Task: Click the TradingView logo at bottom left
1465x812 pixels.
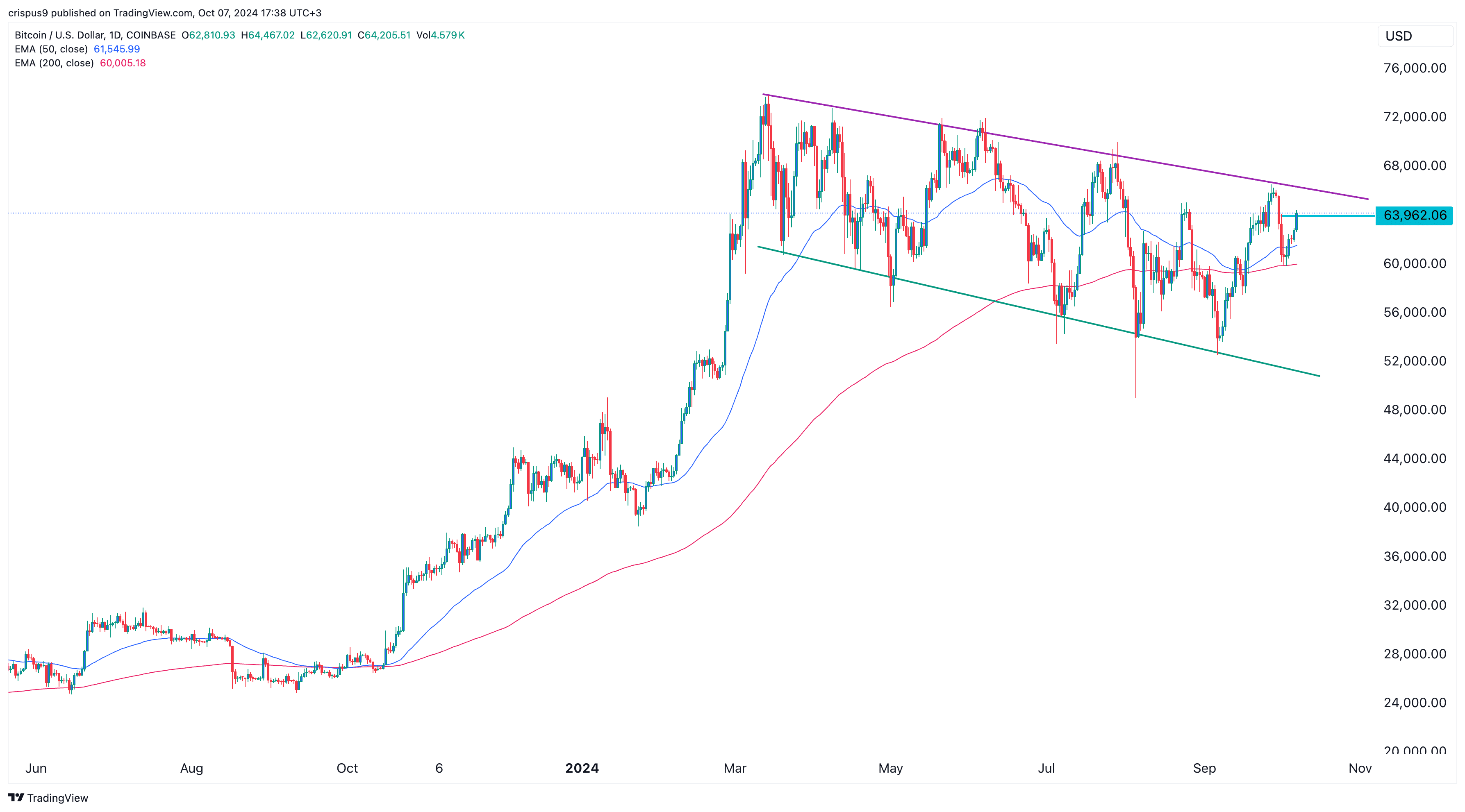Action: tap(48, 798)
